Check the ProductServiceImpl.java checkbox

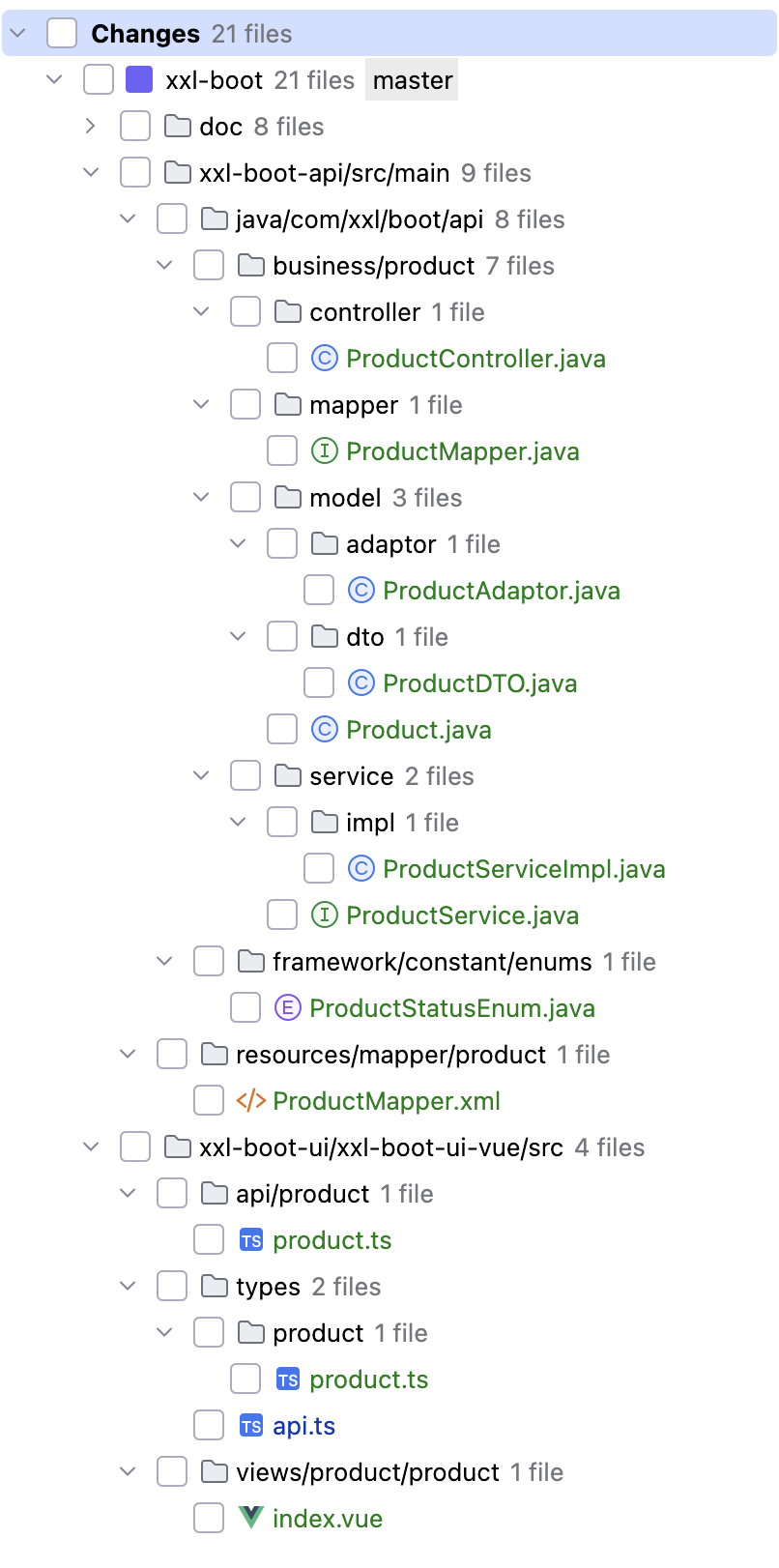point(319,869)
